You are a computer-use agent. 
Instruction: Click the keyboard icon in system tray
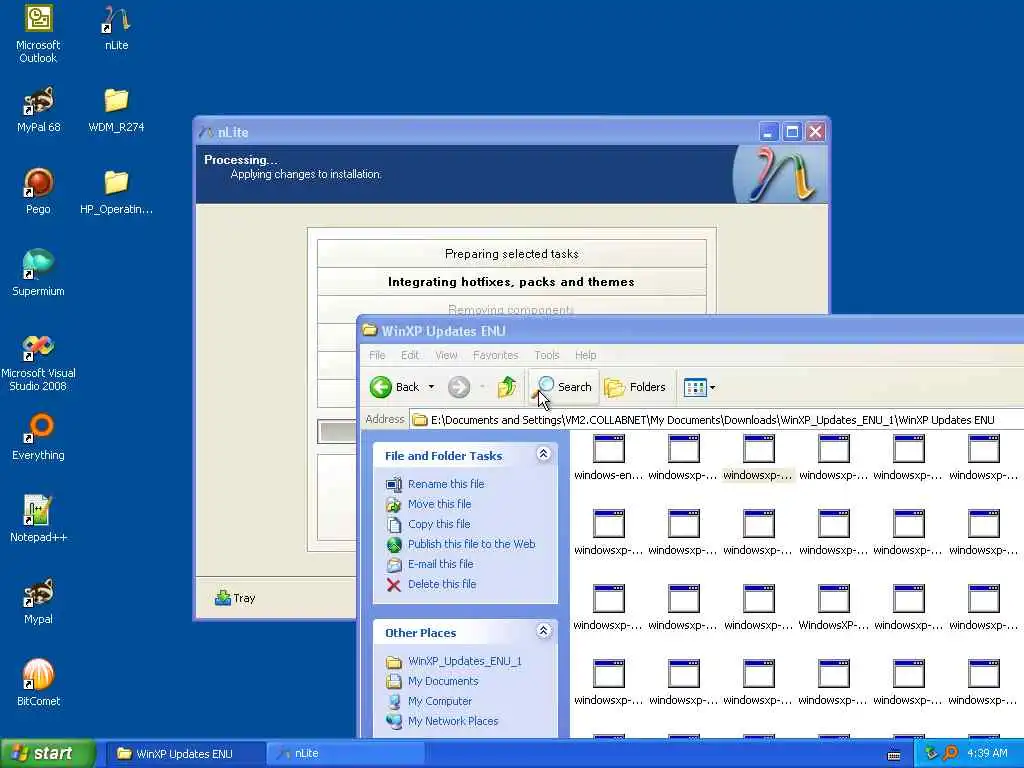click(894, 755)
